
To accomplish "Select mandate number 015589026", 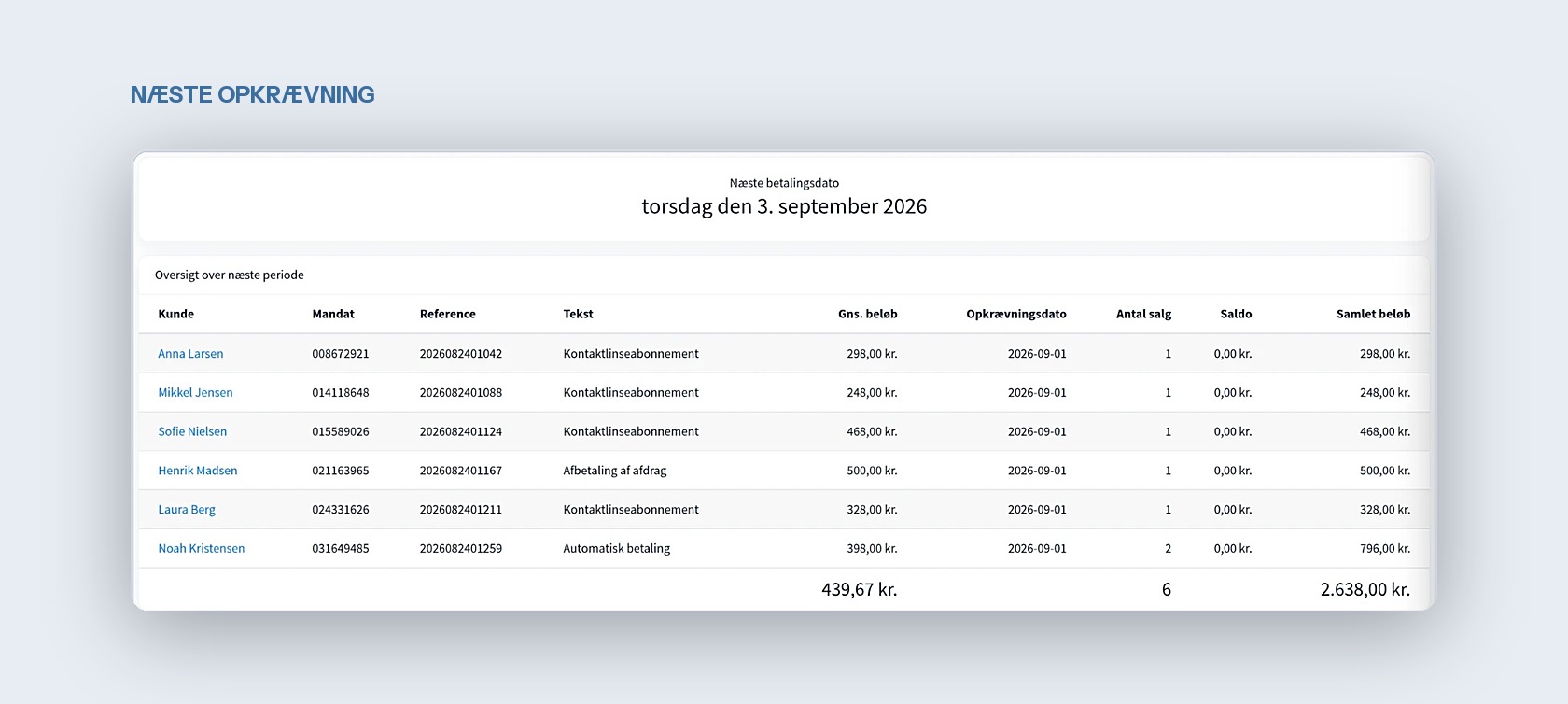I will click(340, 431).
